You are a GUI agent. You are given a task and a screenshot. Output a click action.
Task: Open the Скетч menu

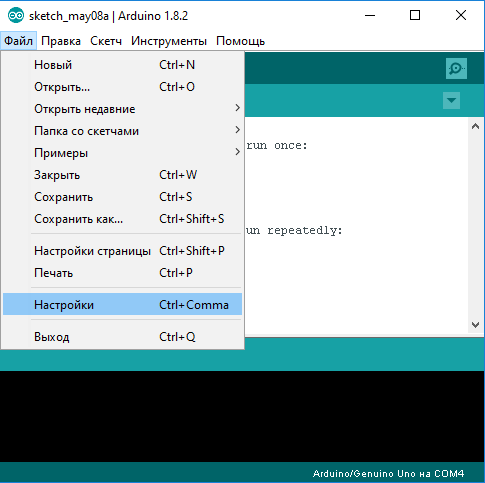(106, 41)
